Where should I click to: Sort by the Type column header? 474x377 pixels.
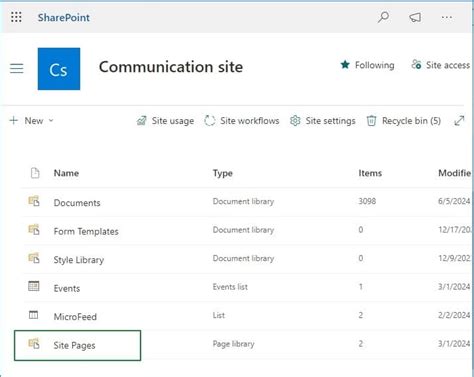[x=223, y=173]
